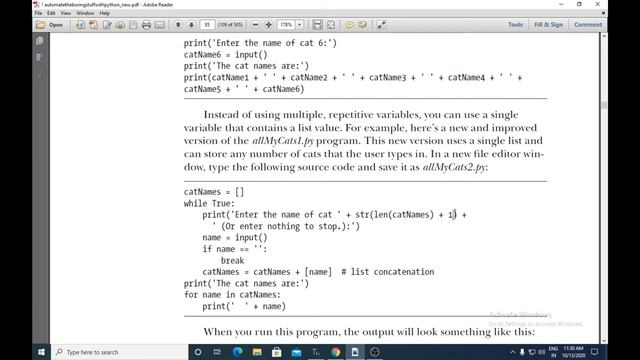Fit one full page to window

click(331, 25)
